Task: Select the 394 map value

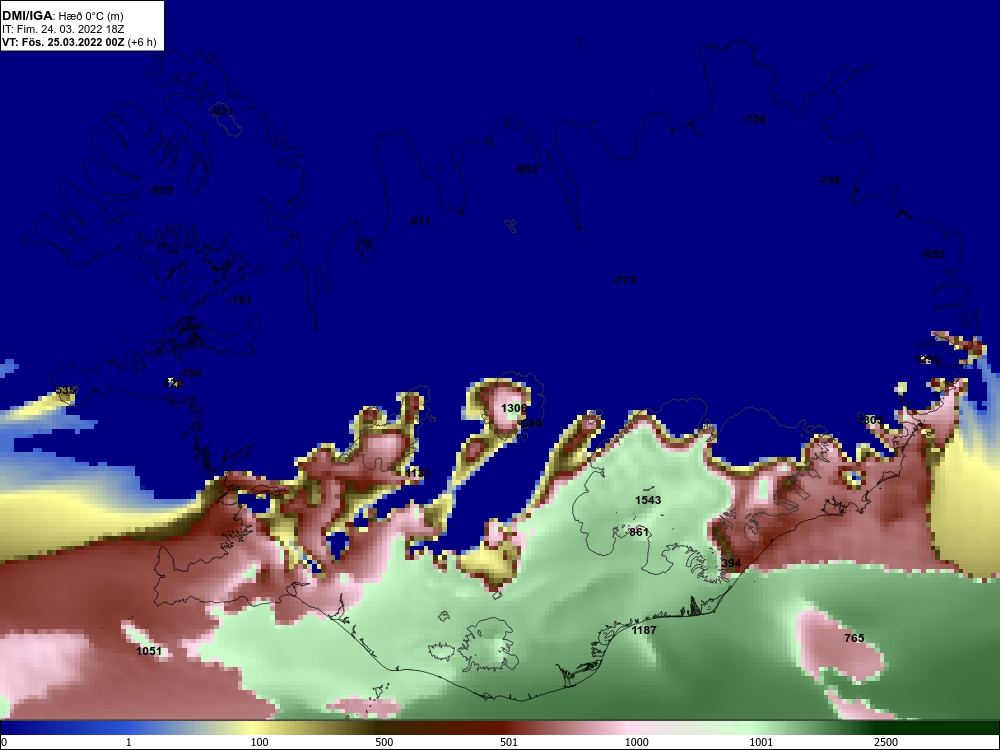Action: (731, 563)
